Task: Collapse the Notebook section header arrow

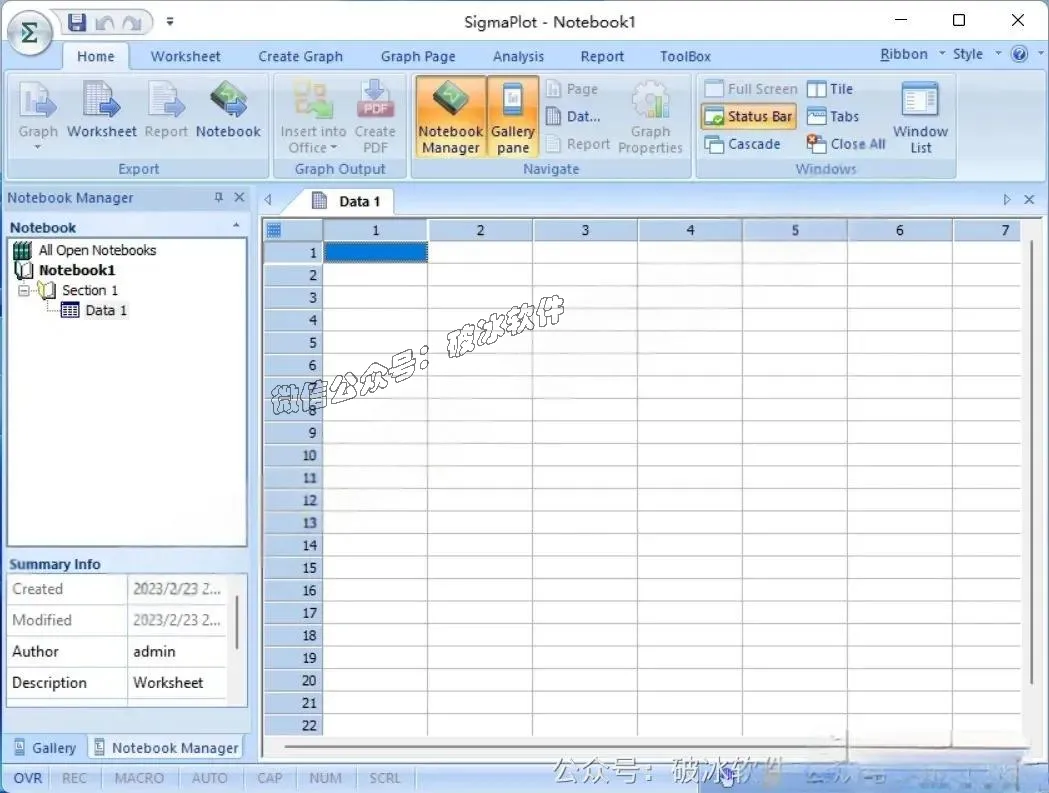Action: [x=235, y=226]
